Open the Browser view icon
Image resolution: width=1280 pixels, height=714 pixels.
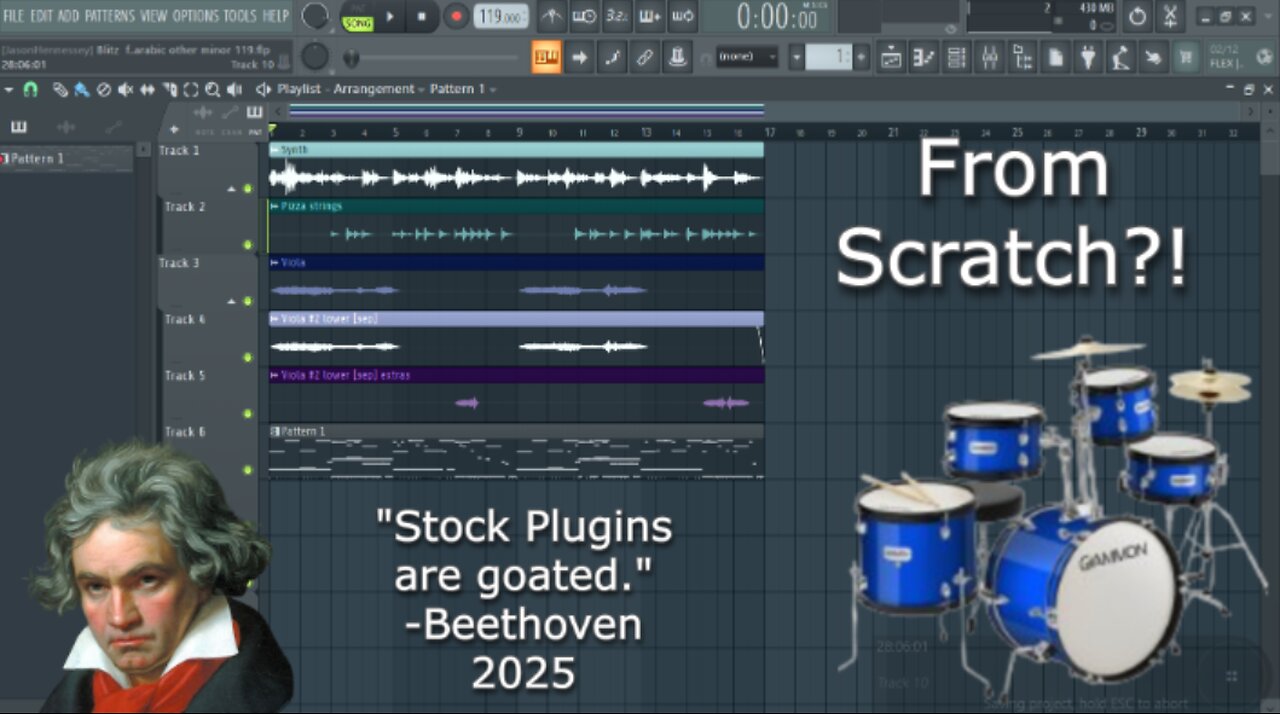point(1022,57)
